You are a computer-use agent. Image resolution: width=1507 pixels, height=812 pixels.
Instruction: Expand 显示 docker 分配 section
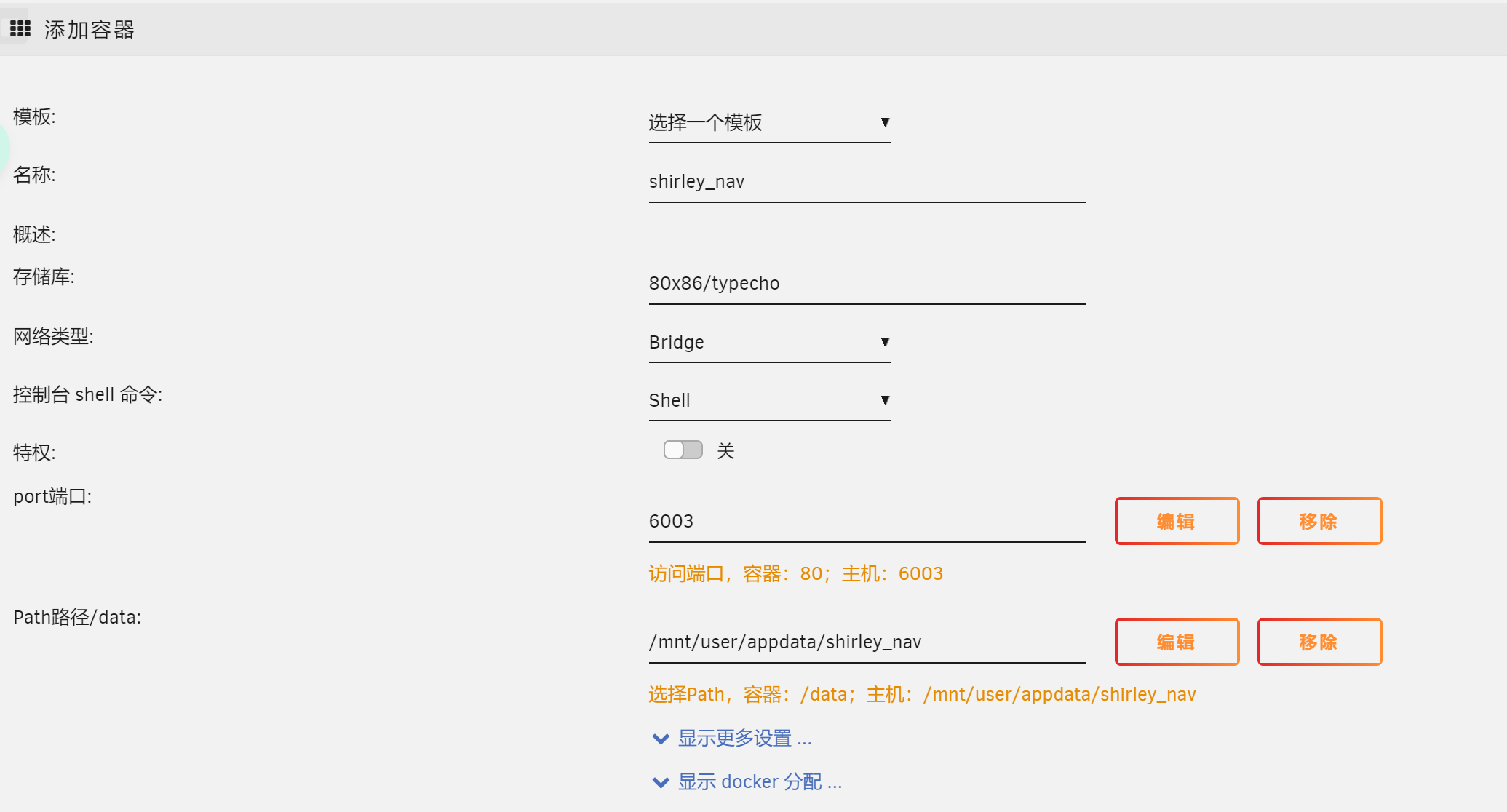tap(747, 782)
